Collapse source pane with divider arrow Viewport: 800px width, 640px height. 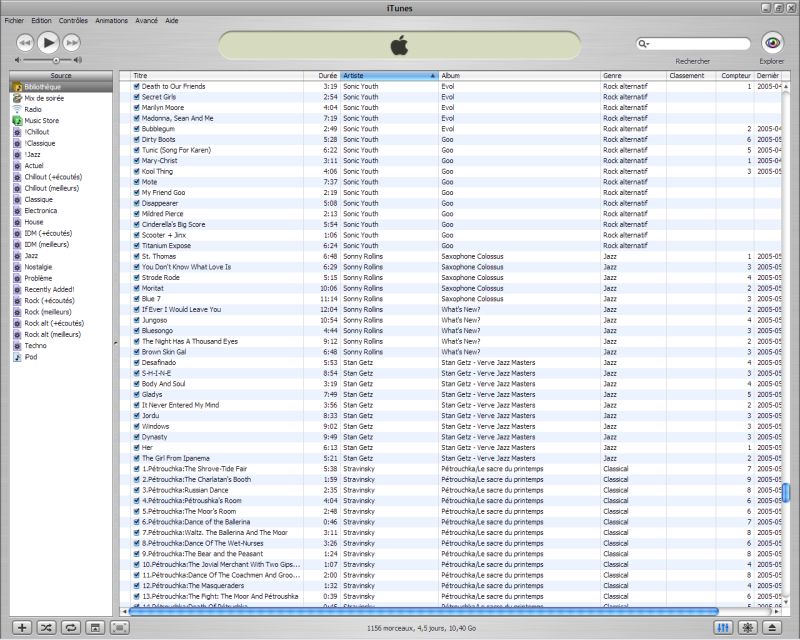[x=115, y=343]
